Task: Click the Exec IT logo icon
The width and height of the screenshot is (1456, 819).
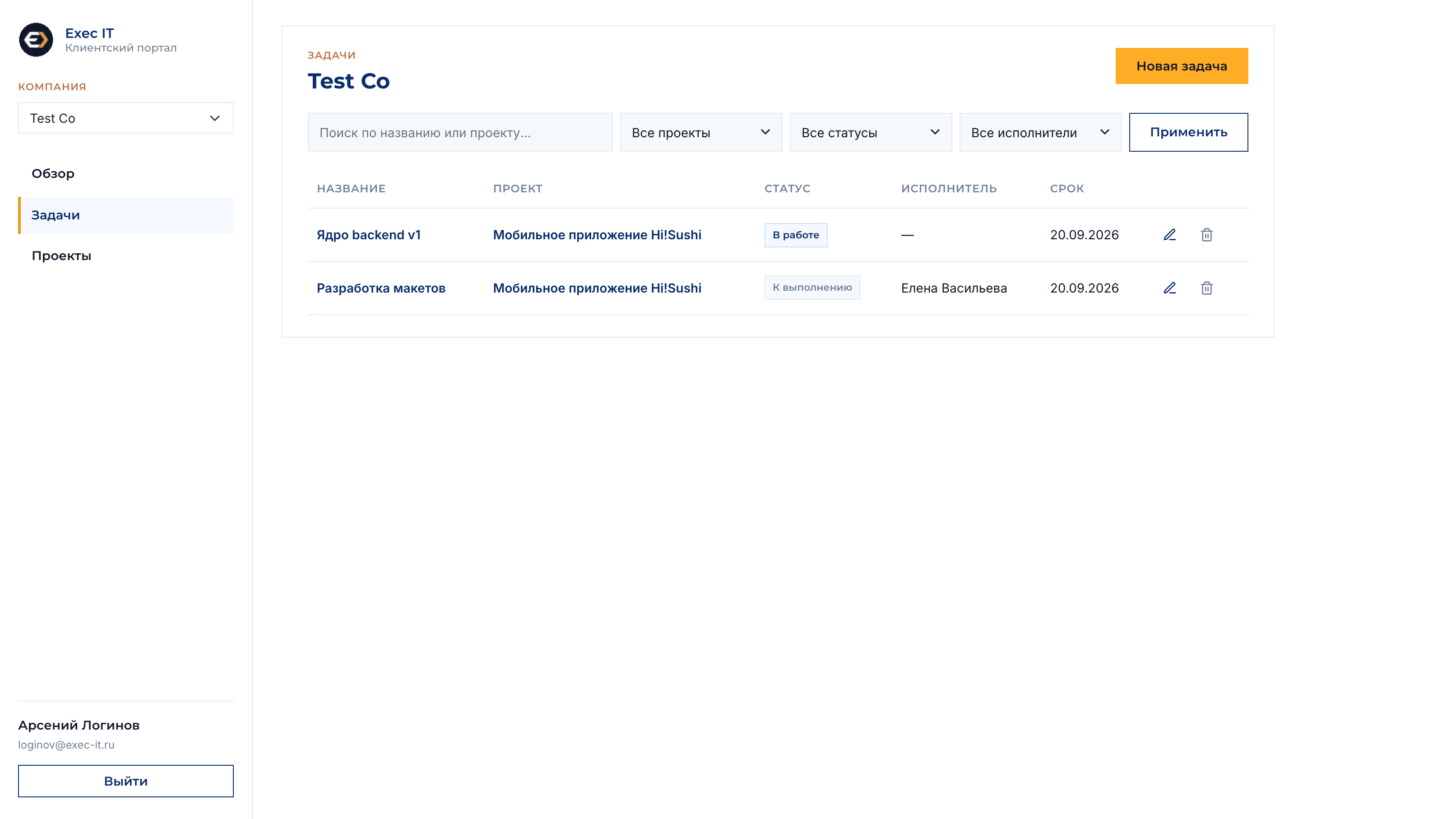Action: (x=36, y=40)
